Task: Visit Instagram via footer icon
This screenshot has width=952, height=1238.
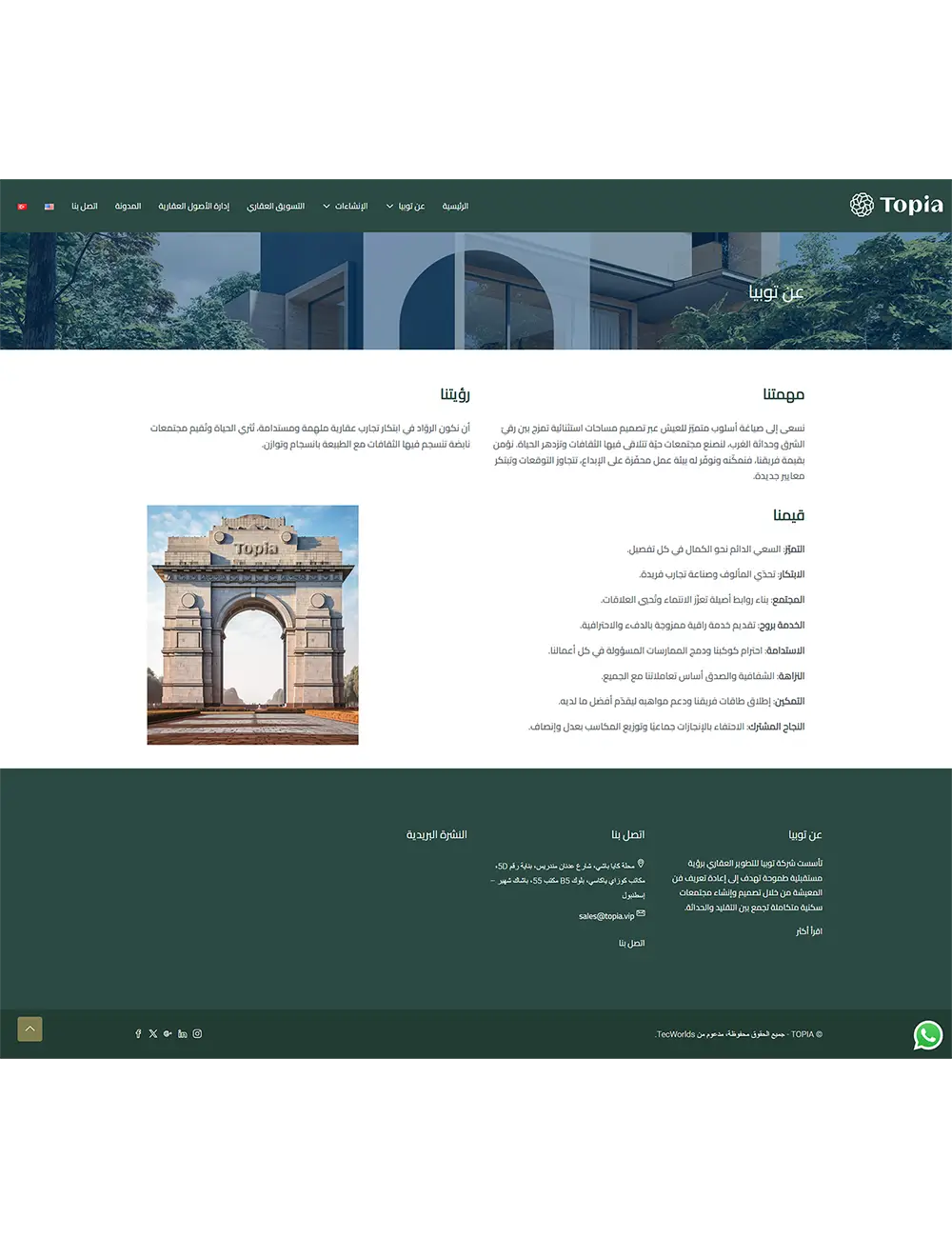Action: point(197,1033)
